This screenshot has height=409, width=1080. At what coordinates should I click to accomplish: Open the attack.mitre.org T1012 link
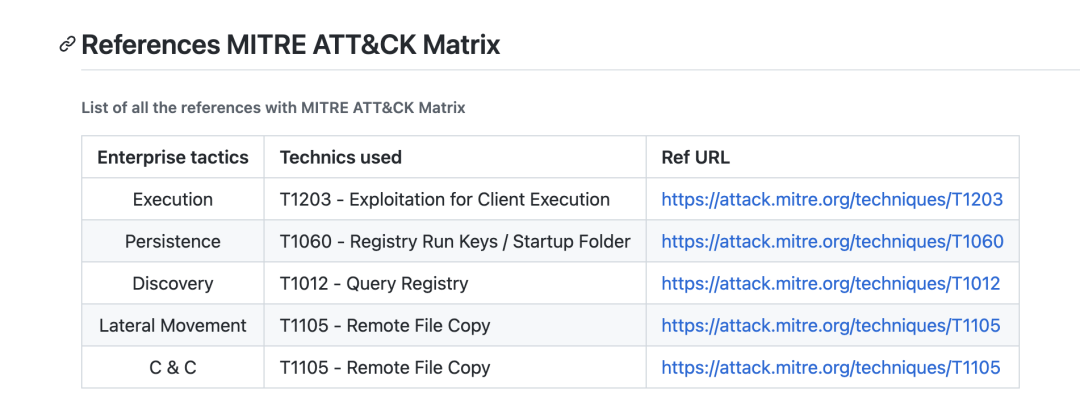pos(831,284)
